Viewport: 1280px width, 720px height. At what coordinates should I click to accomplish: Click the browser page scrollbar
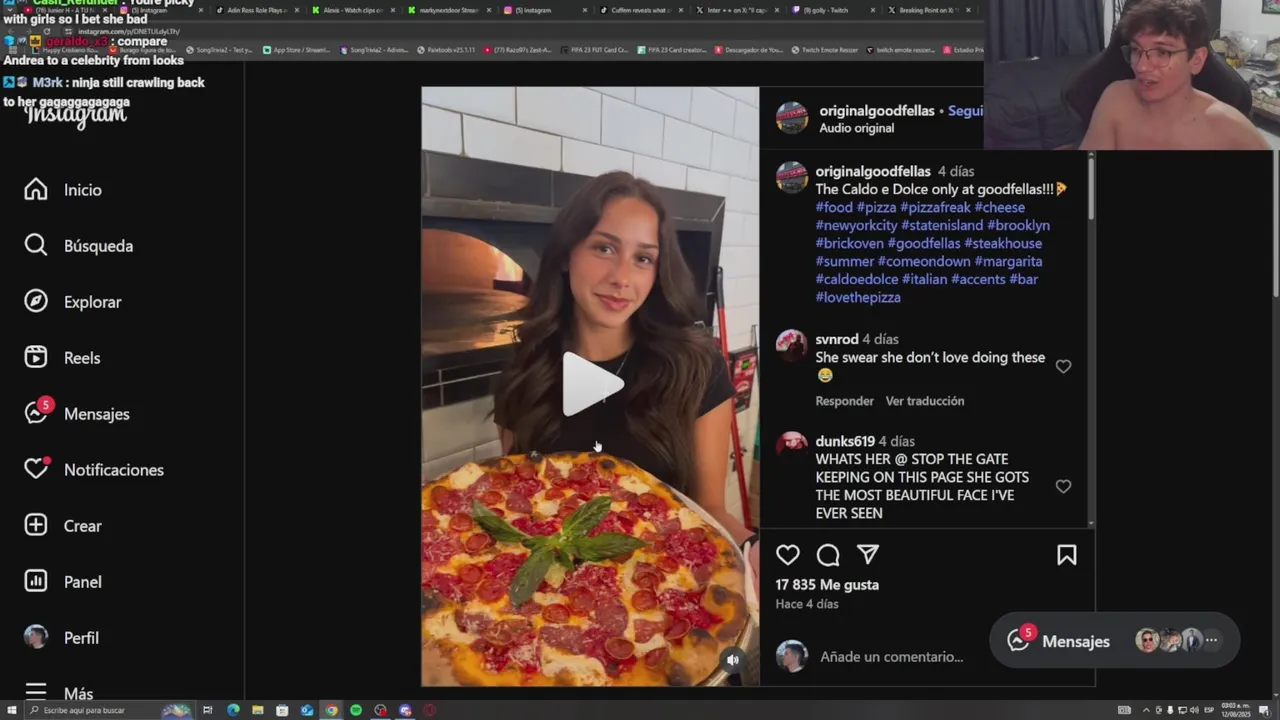point(1275,222)
